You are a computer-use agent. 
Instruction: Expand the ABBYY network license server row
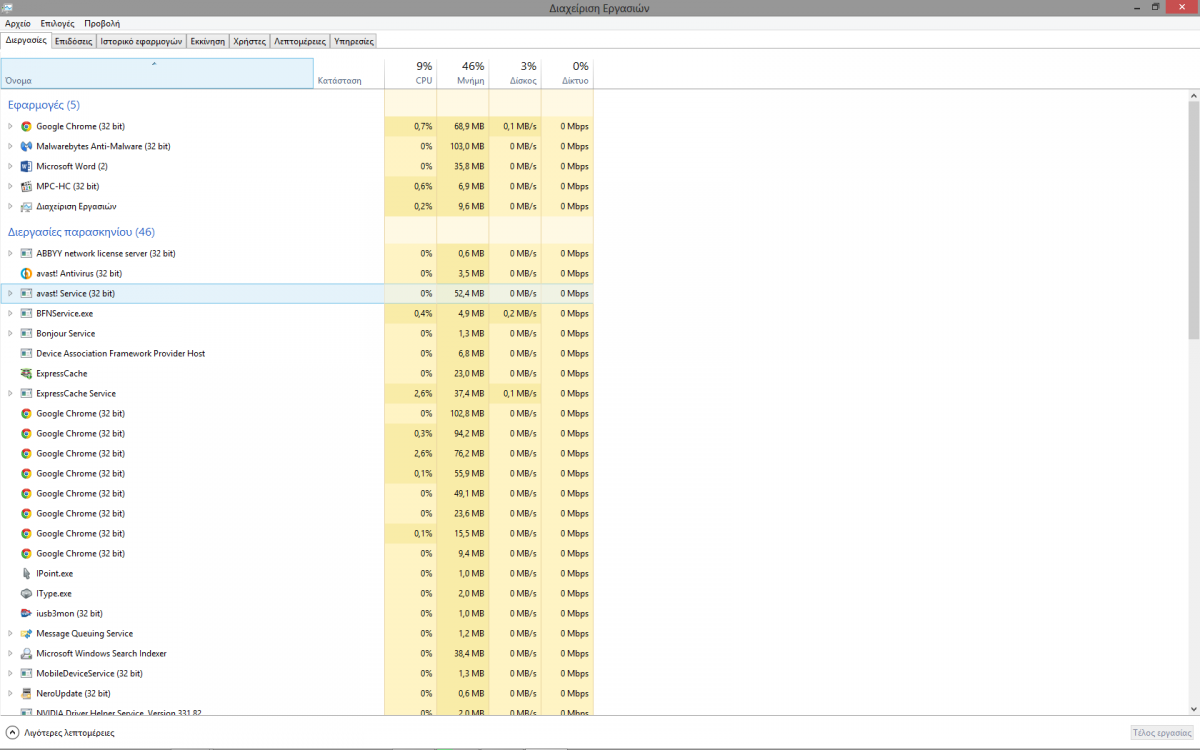pos(10,253)
